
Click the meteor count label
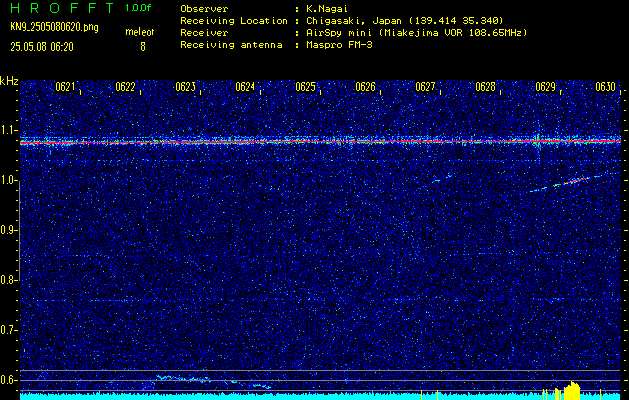pyautogui.click(x=140, y=32)
